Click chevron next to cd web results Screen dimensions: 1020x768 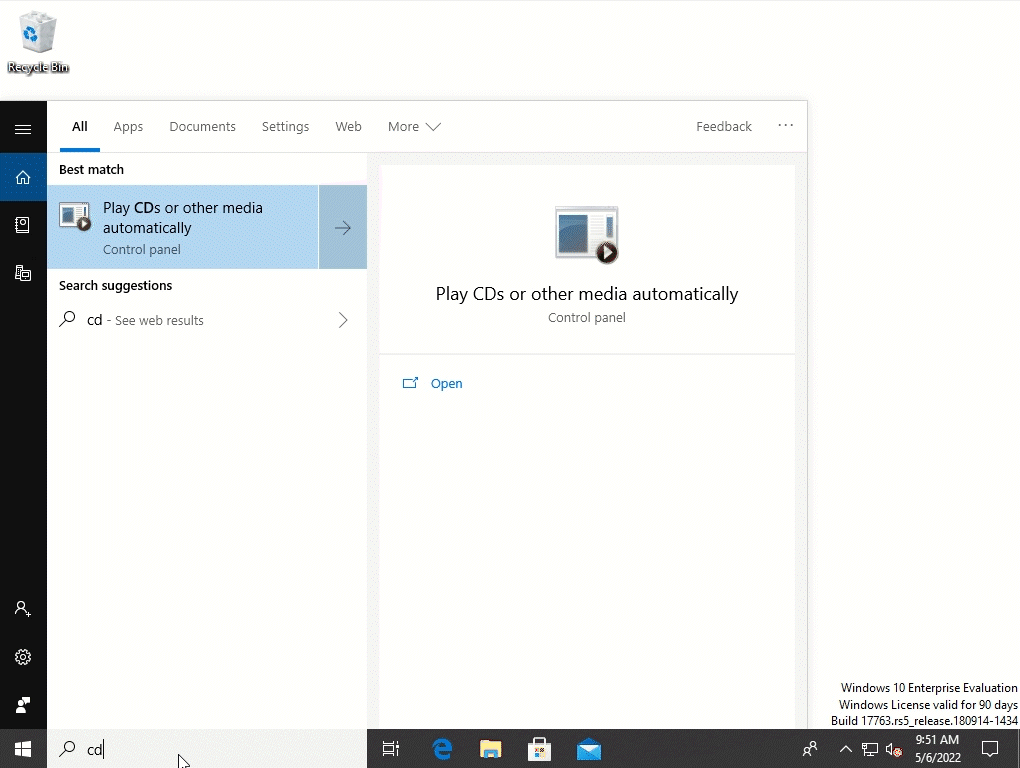tap(343, 320)
